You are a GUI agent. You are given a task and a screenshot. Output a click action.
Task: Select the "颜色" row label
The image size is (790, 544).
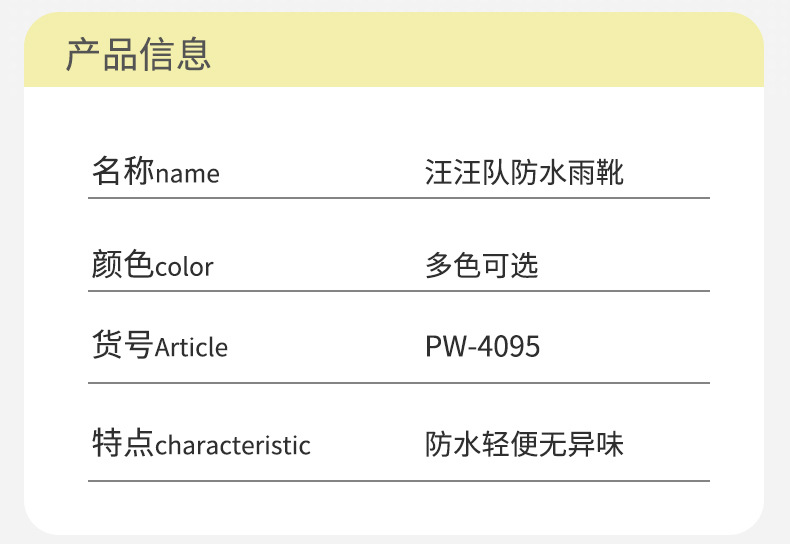coord(122,266)
